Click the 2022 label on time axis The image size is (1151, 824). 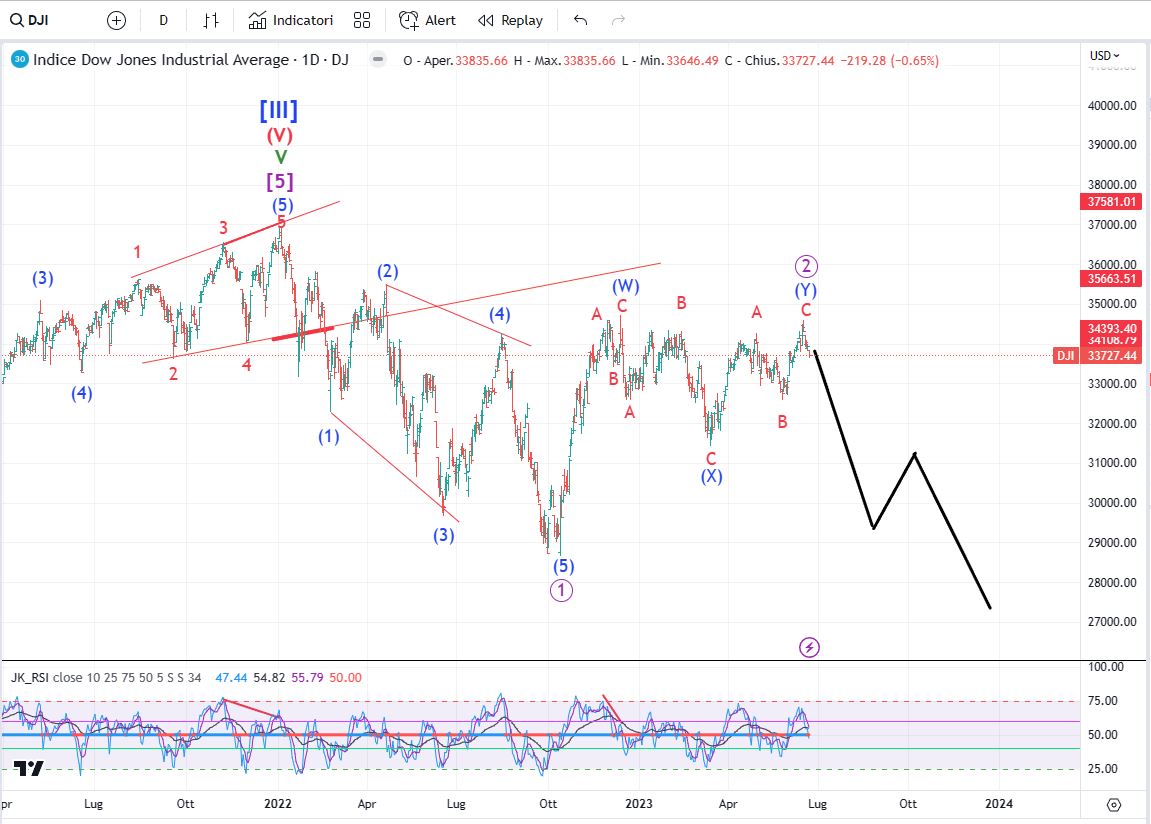(x=277, y=803)
